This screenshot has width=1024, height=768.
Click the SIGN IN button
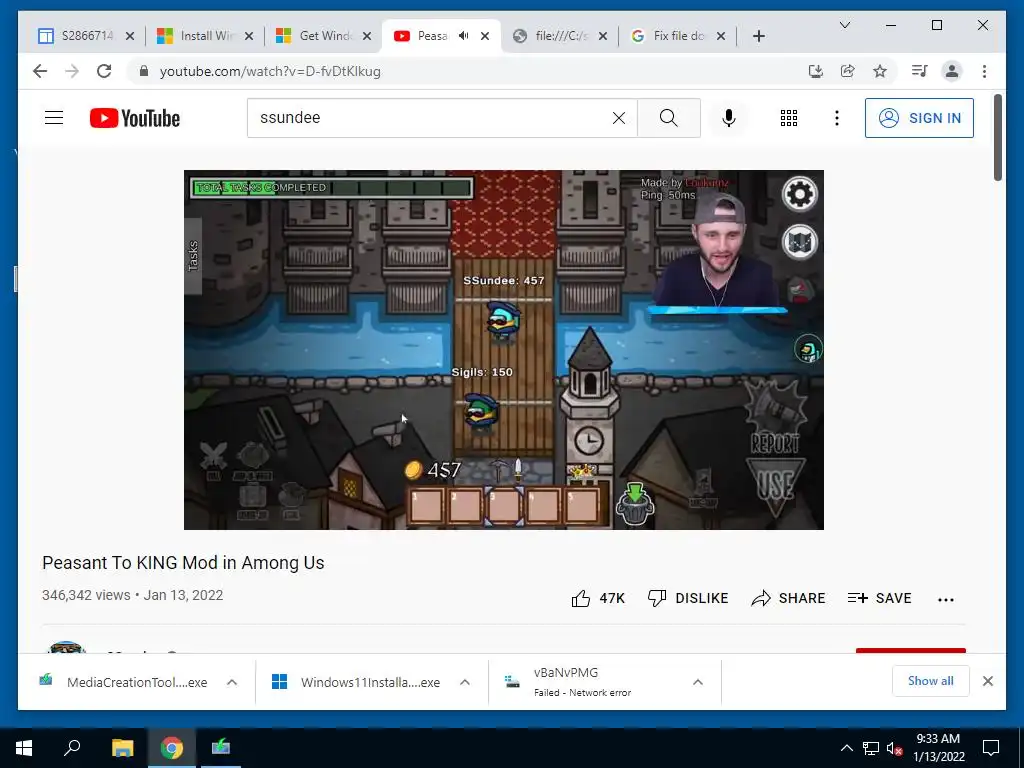[x=919, y=118]
